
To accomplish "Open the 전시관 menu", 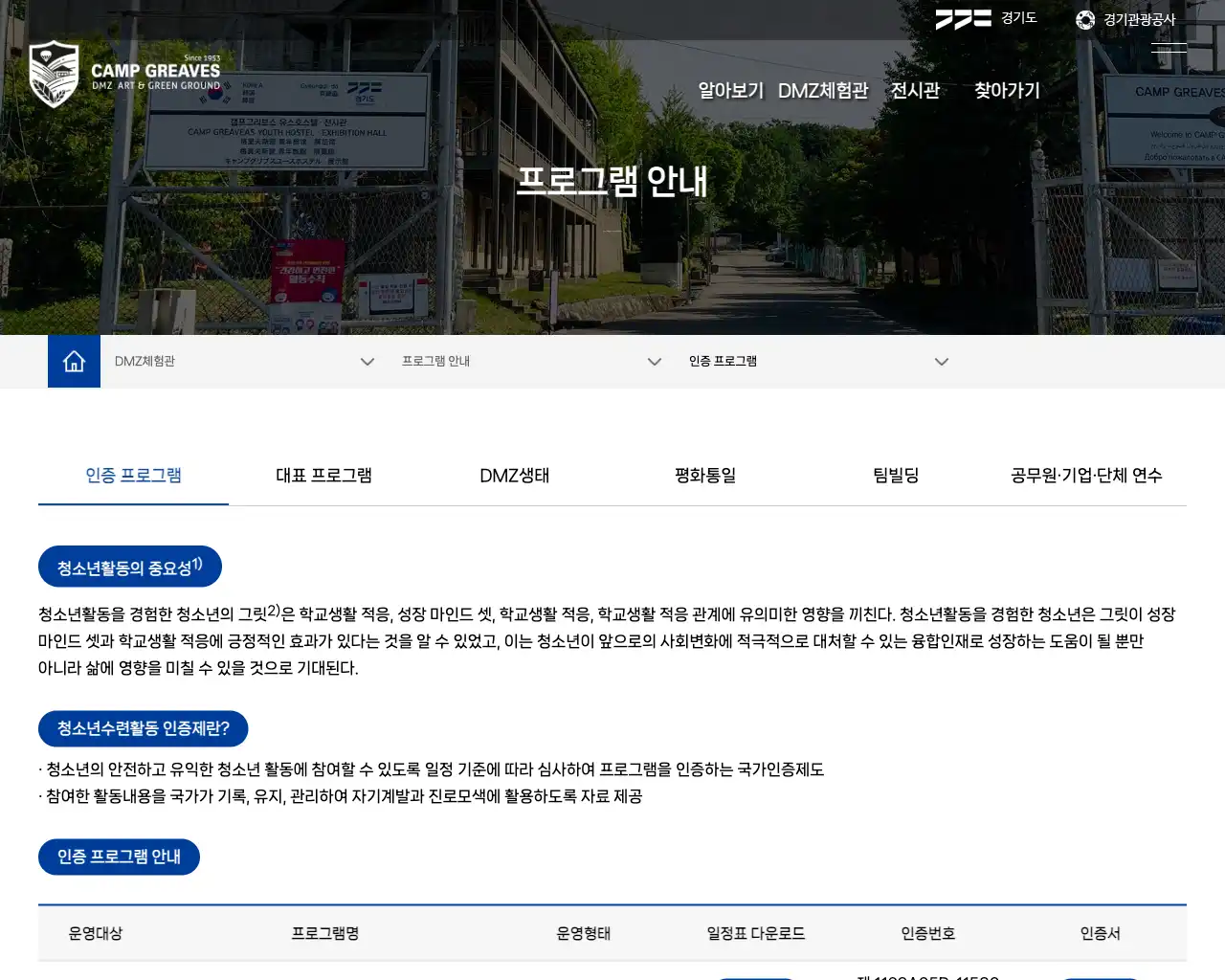I will (915, 90).
